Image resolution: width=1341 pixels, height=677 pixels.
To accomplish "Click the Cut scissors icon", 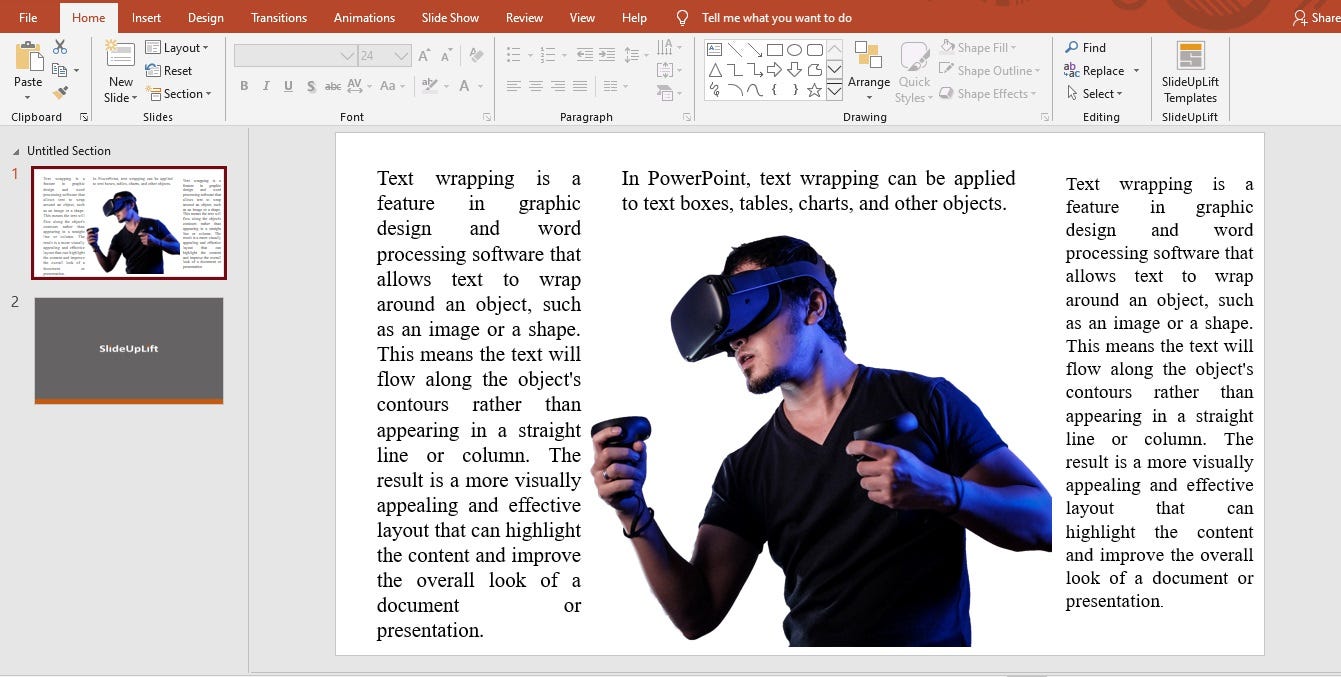I will pyautogui.click(x=60, y=47).
